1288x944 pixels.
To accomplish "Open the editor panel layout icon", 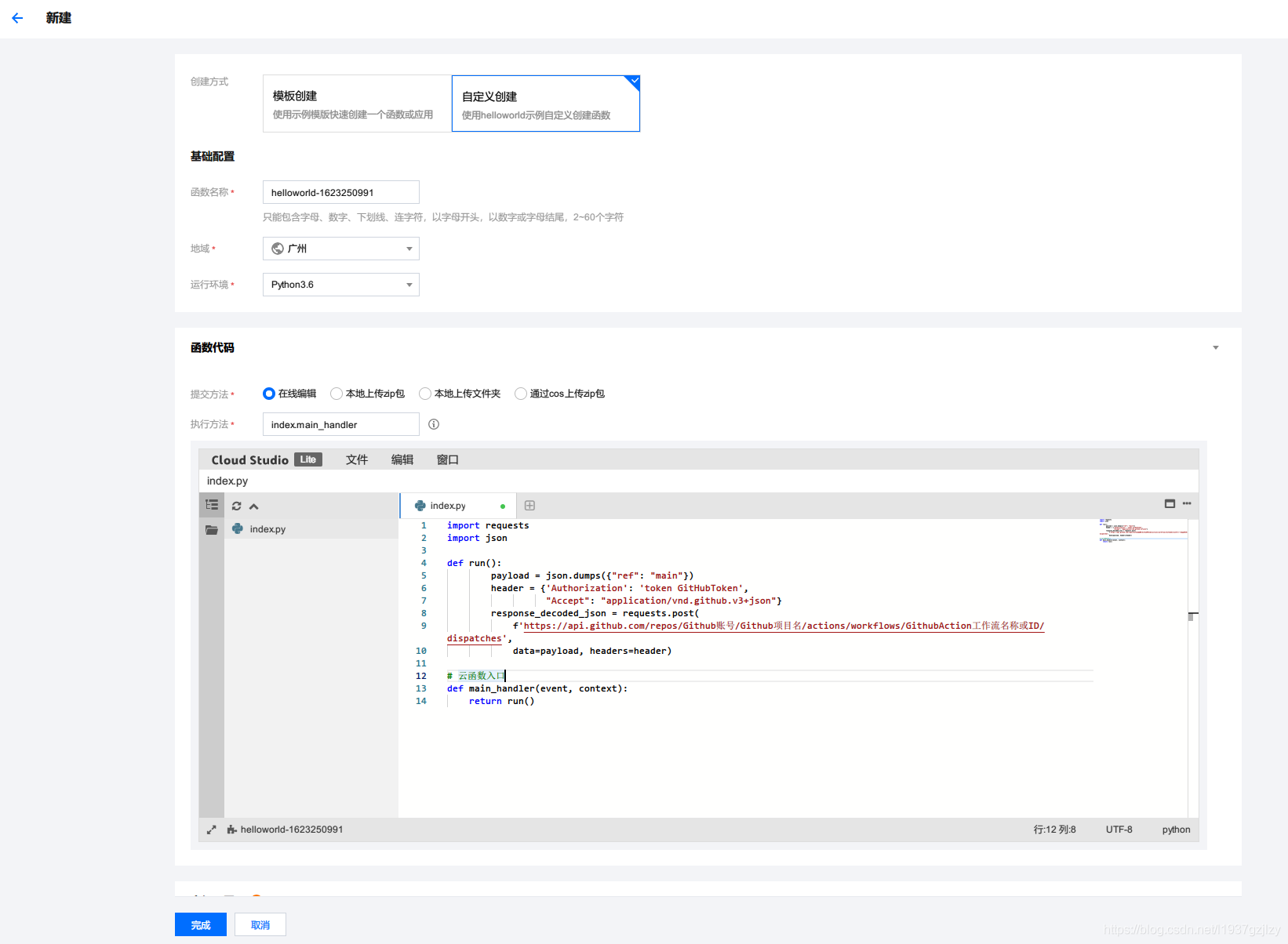I will point(1170,504).
